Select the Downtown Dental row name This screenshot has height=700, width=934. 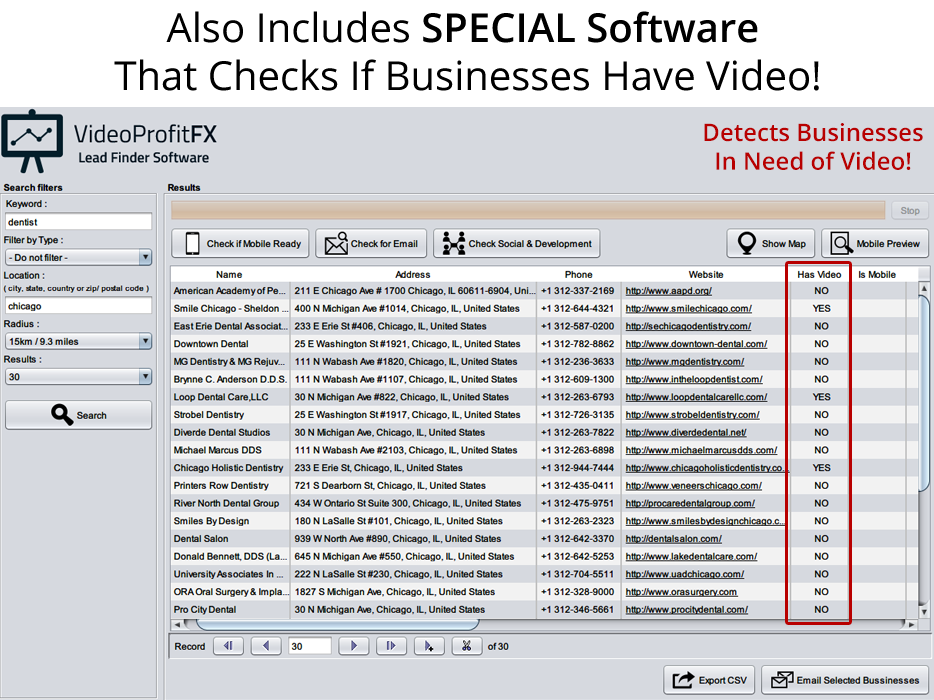click(x=211, y=344)
